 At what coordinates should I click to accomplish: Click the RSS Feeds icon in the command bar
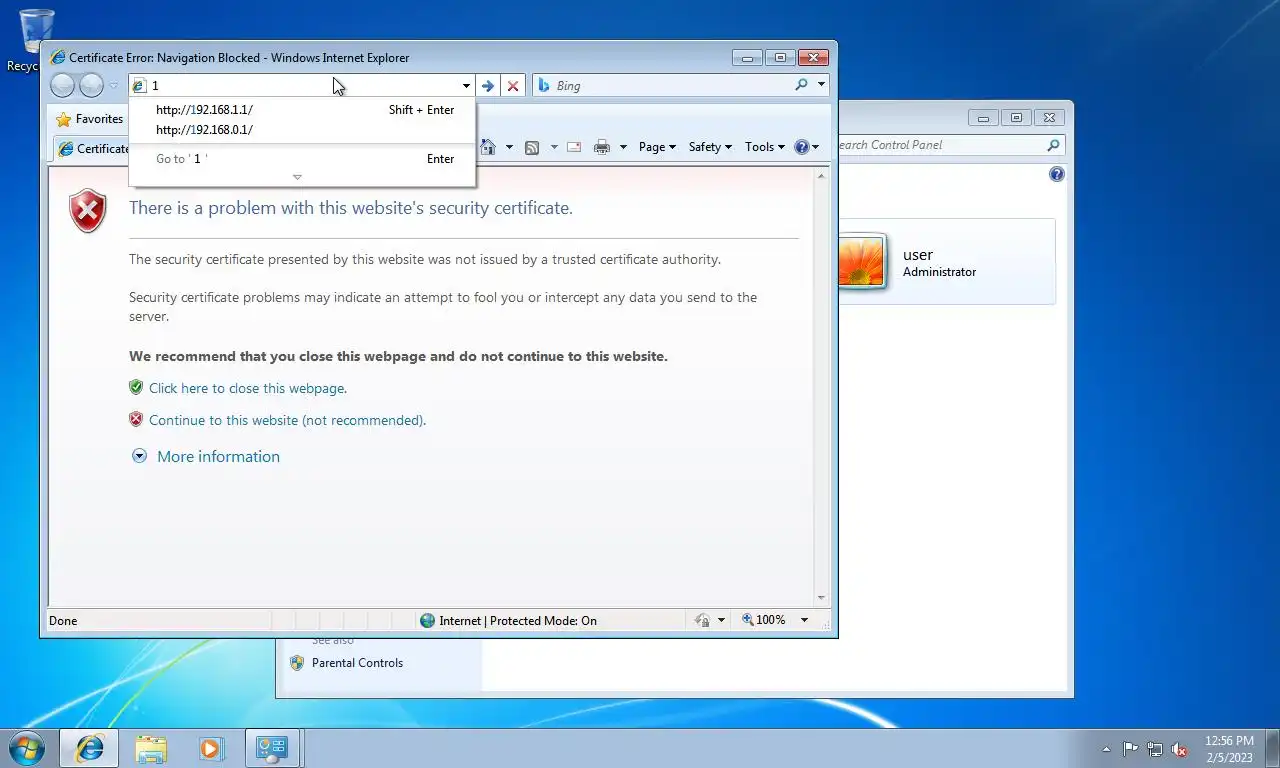coord(532,147)
